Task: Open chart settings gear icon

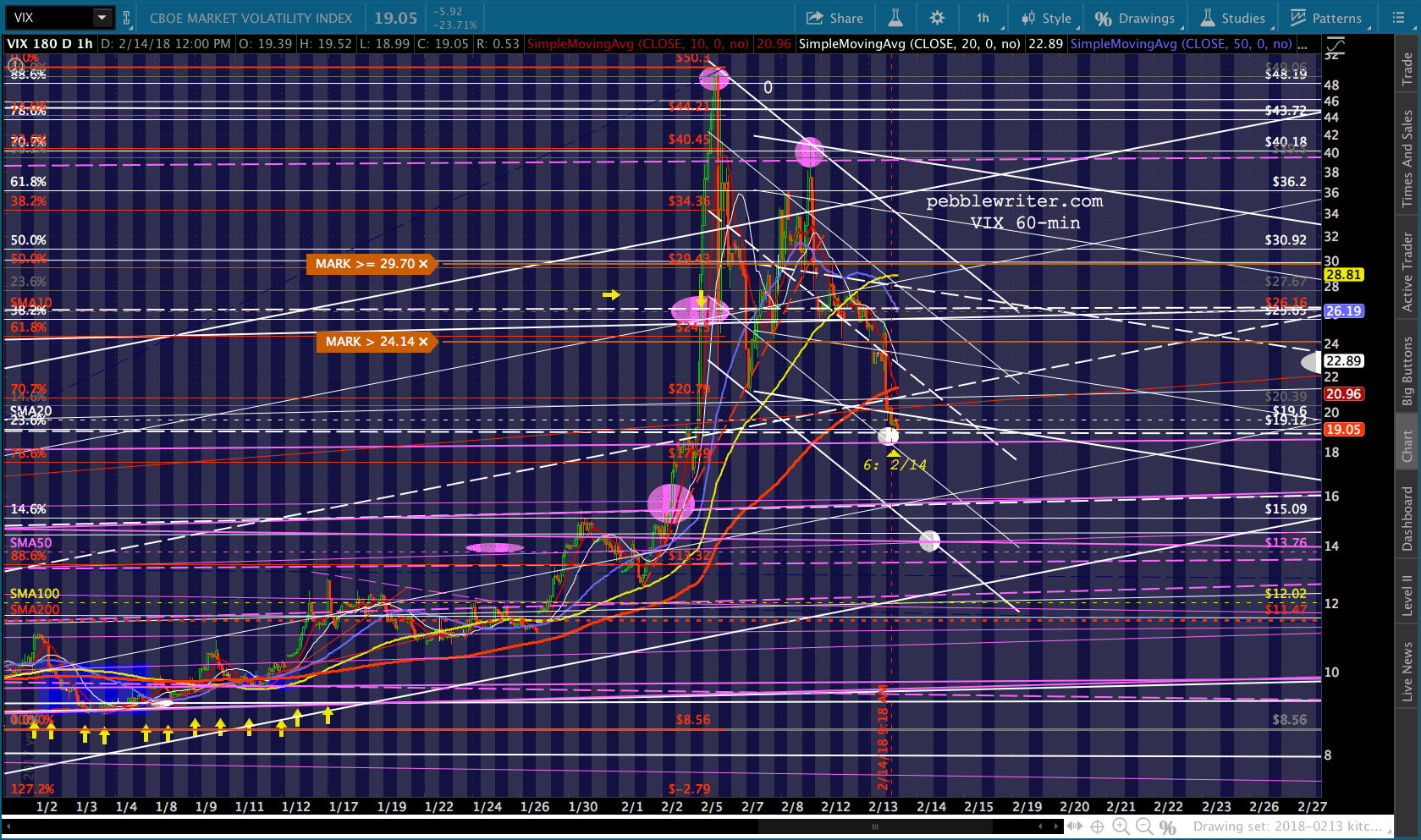Action: point(937,18)
